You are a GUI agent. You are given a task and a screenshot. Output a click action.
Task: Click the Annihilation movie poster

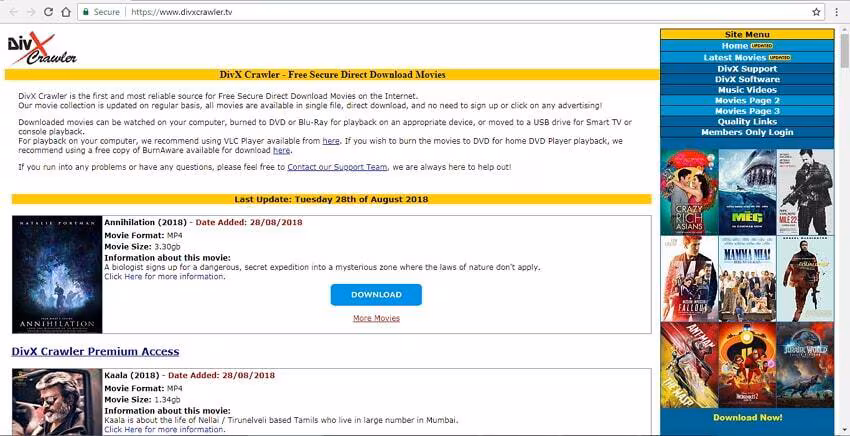(x=57, y=274)
